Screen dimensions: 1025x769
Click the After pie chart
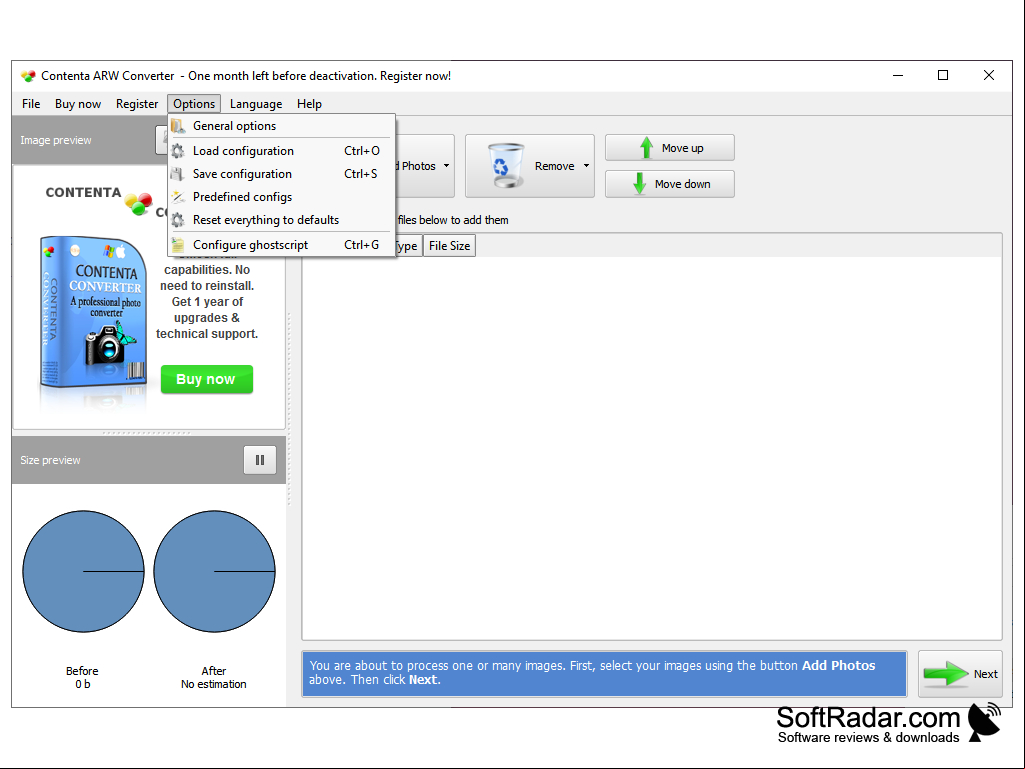pos(214,572)
